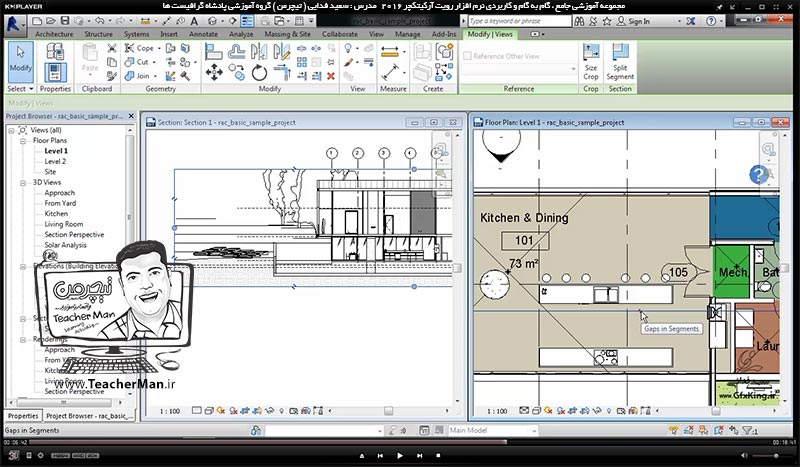Image resolution: width=800 pixels, height=467 pixels.
Task: Choose Mirror - Draw Axis tool
Action: coord(281,52)
